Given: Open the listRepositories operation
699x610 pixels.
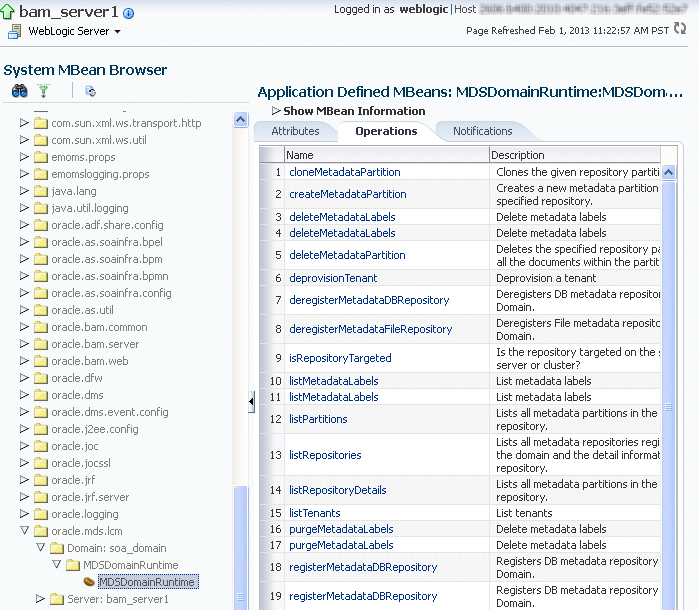Looking at the screenshot, I should pos(325,455).
